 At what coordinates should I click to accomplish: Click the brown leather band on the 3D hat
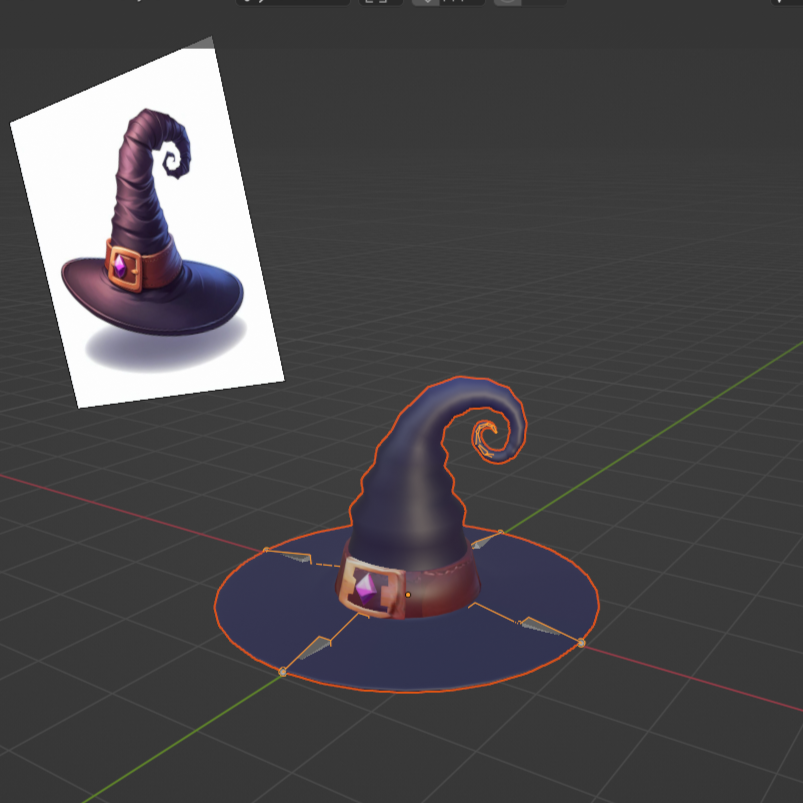pyautogui.click(x=440, y=589)
